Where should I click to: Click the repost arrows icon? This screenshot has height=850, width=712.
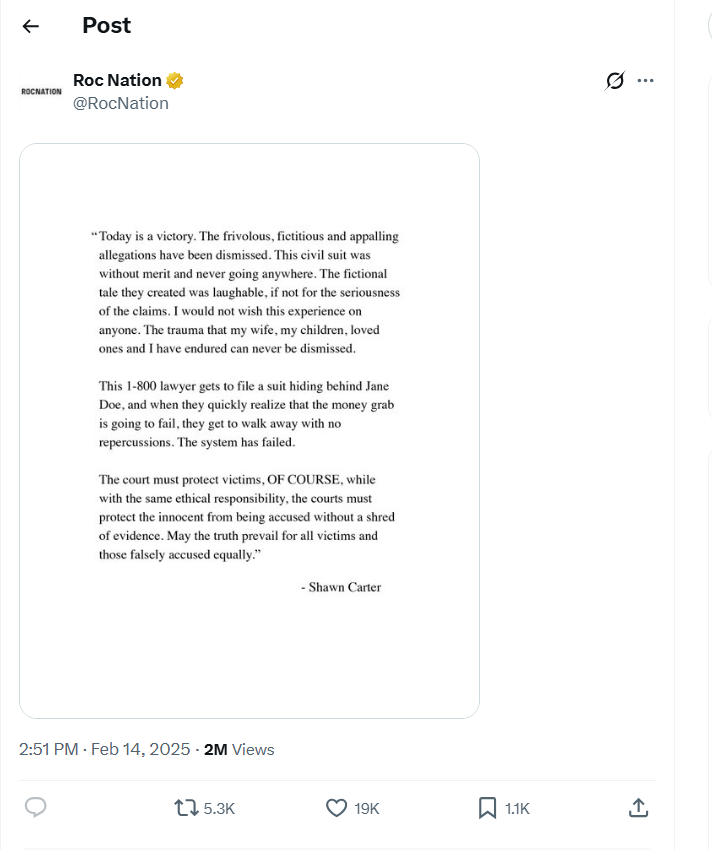pyautogui.click(x=185, y=807)
